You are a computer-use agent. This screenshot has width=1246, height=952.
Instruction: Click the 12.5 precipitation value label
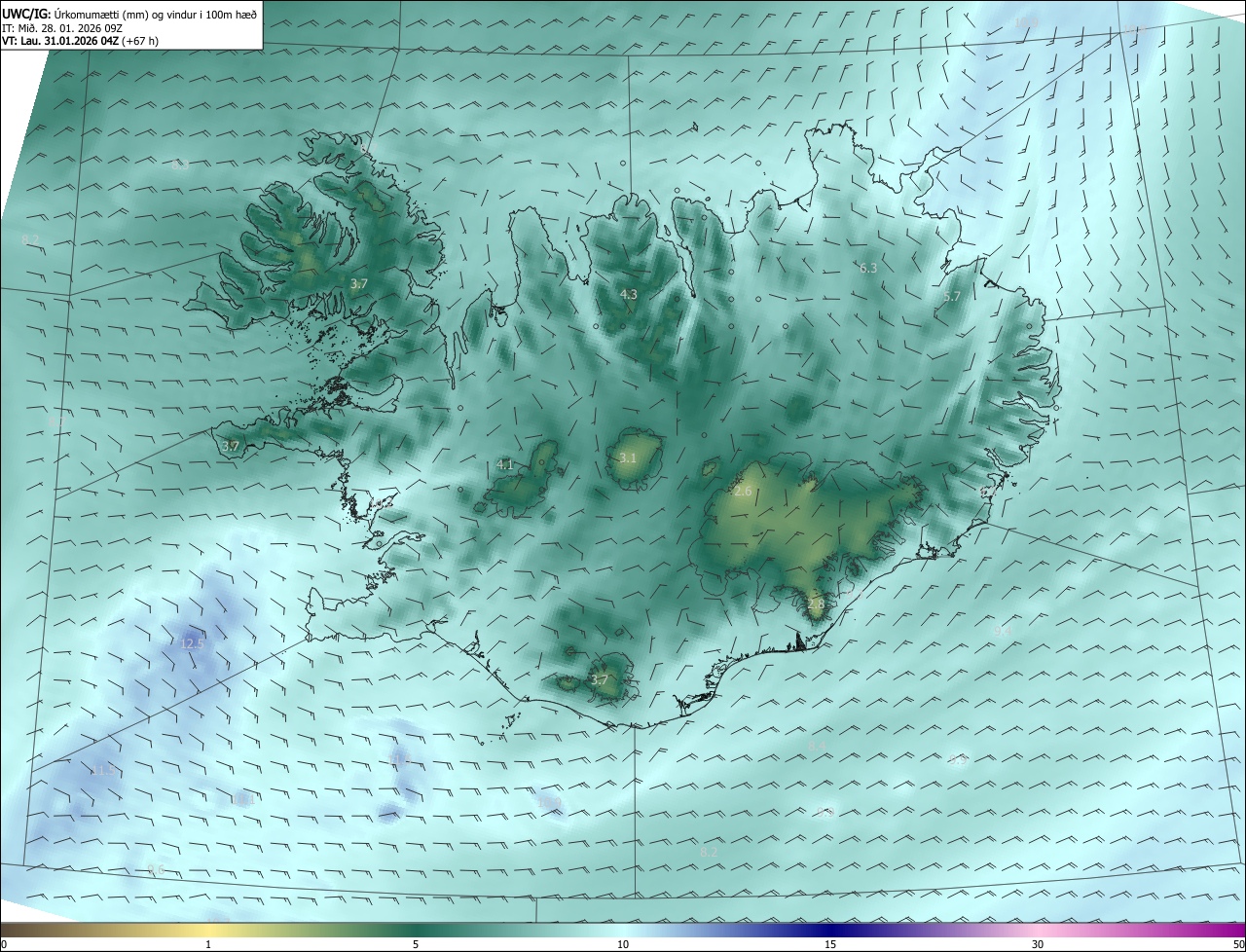[193, 643]
